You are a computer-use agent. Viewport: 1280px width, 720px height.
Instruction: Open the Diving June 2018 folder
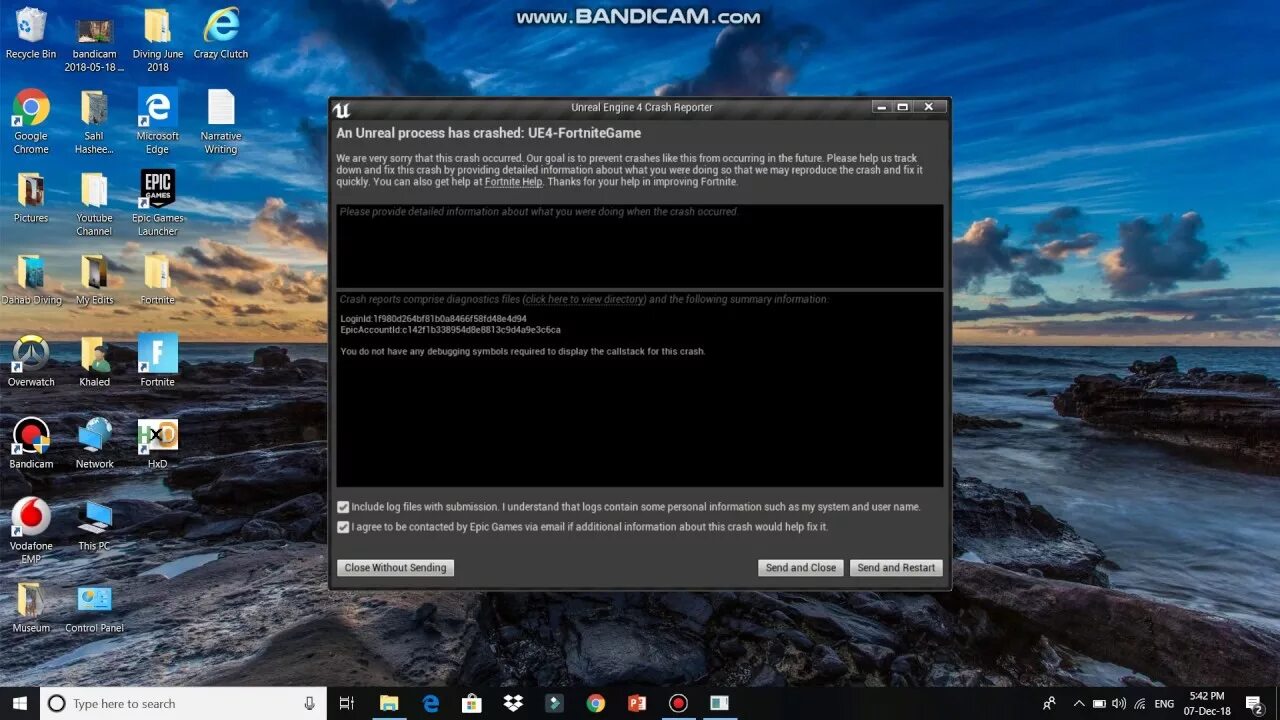(x=157, y=40)
